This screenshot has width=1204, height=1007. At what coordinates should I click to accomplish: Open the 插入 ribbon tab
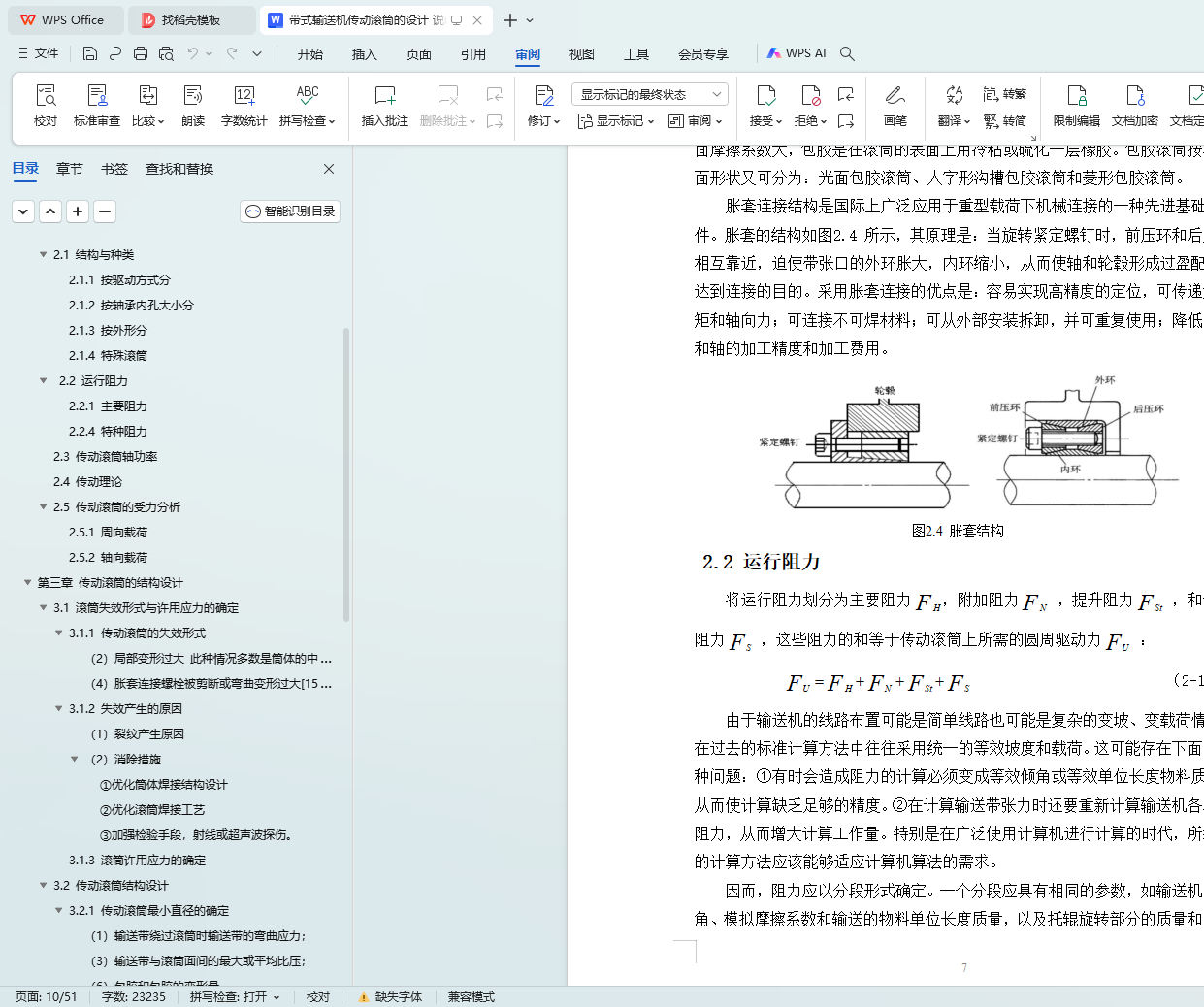[365, 54]
